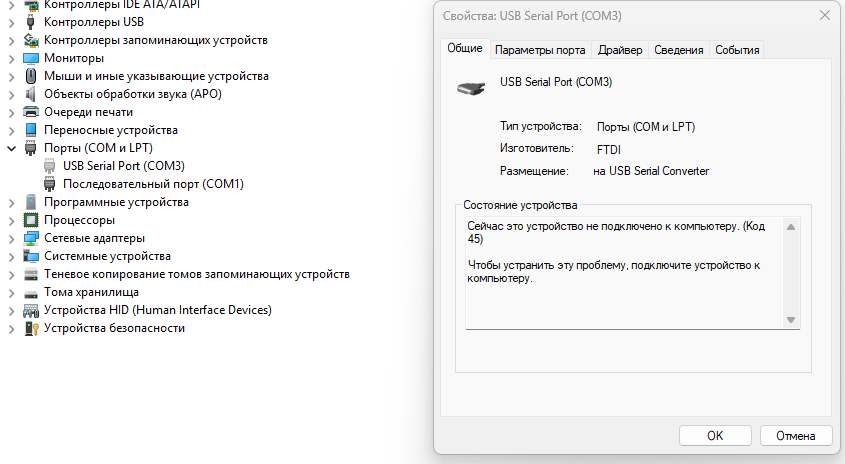Open the События tab
The height and width of the screenshot is (464, 845).
tap(737, 50)
